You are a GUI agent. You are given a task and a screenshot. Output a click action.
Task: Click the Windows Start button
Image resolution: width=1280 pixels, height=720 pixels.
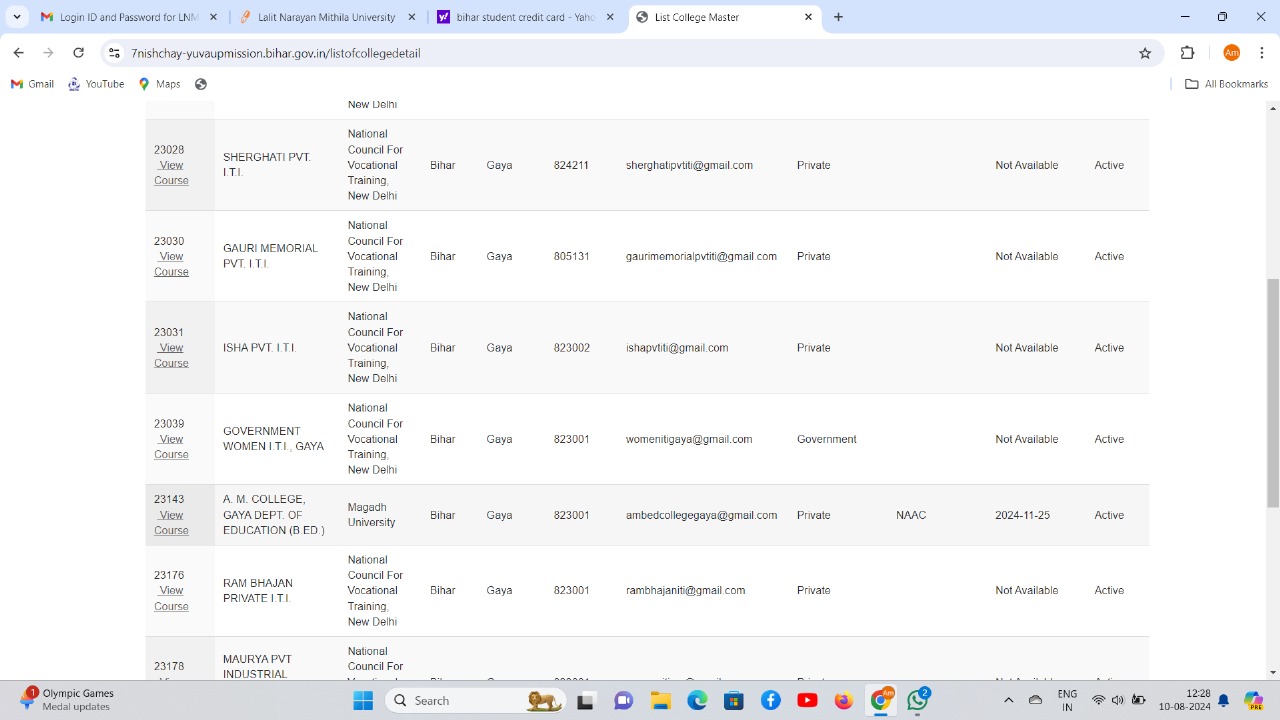click(363, 701)
